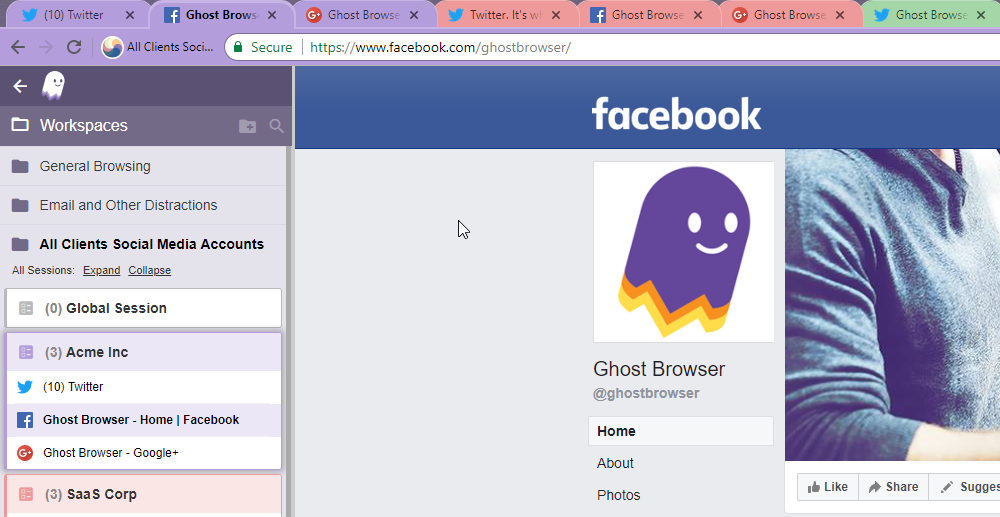Click the Suggest edits pencil button

point(965,487)
